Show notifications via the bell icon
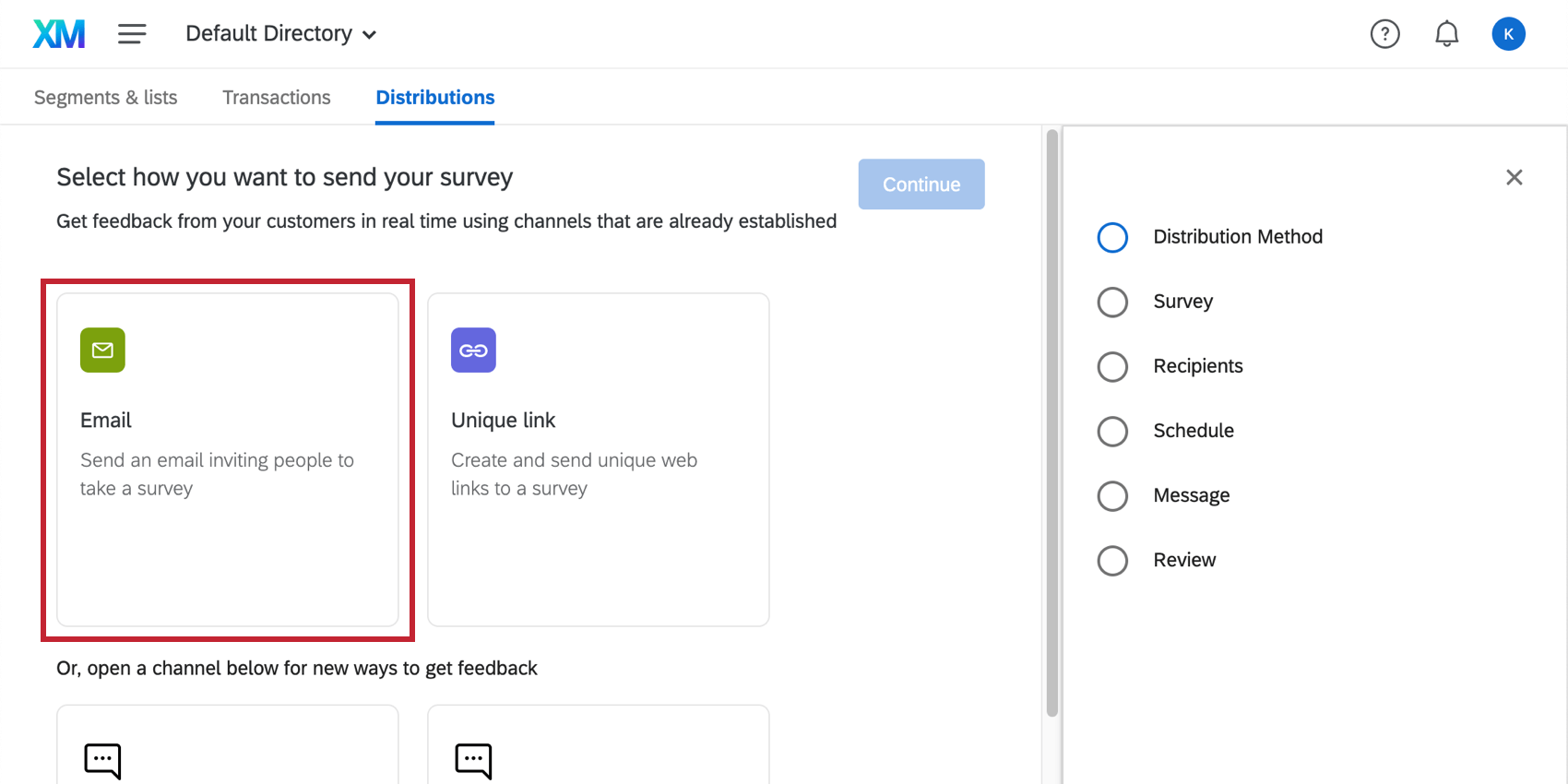The height and width of the screenshot is (784, 1568). 1446,34
